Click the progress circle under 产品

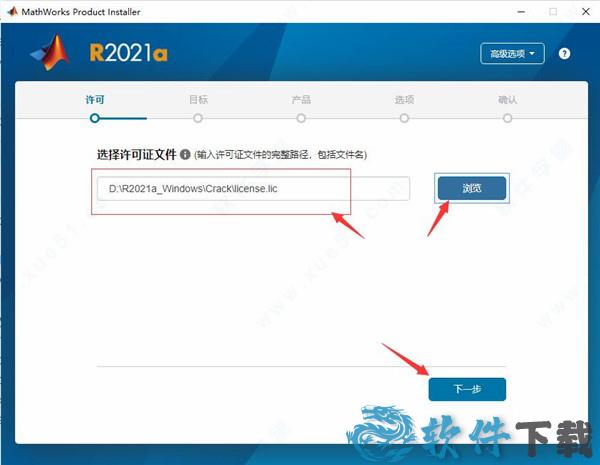[x=301, y=118]
